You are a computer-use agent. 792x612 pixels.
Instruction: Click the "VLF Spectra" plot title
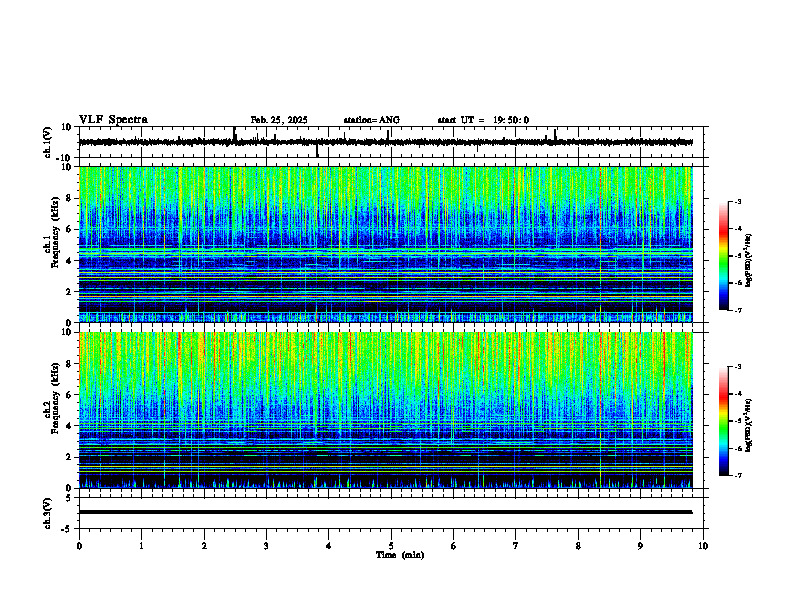[x=114, y=120]
